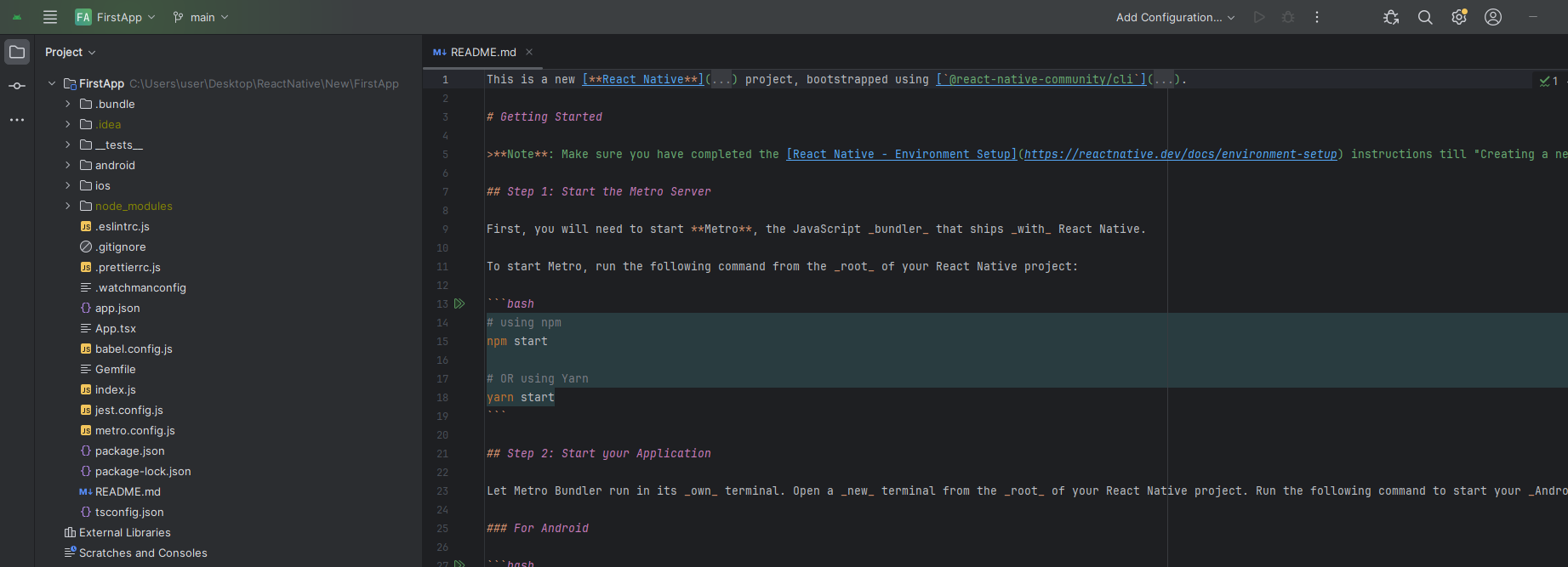Screen dimensions: 1568x567
Task: Place cursor on 'npm start' line
Action: pos(517,341)
